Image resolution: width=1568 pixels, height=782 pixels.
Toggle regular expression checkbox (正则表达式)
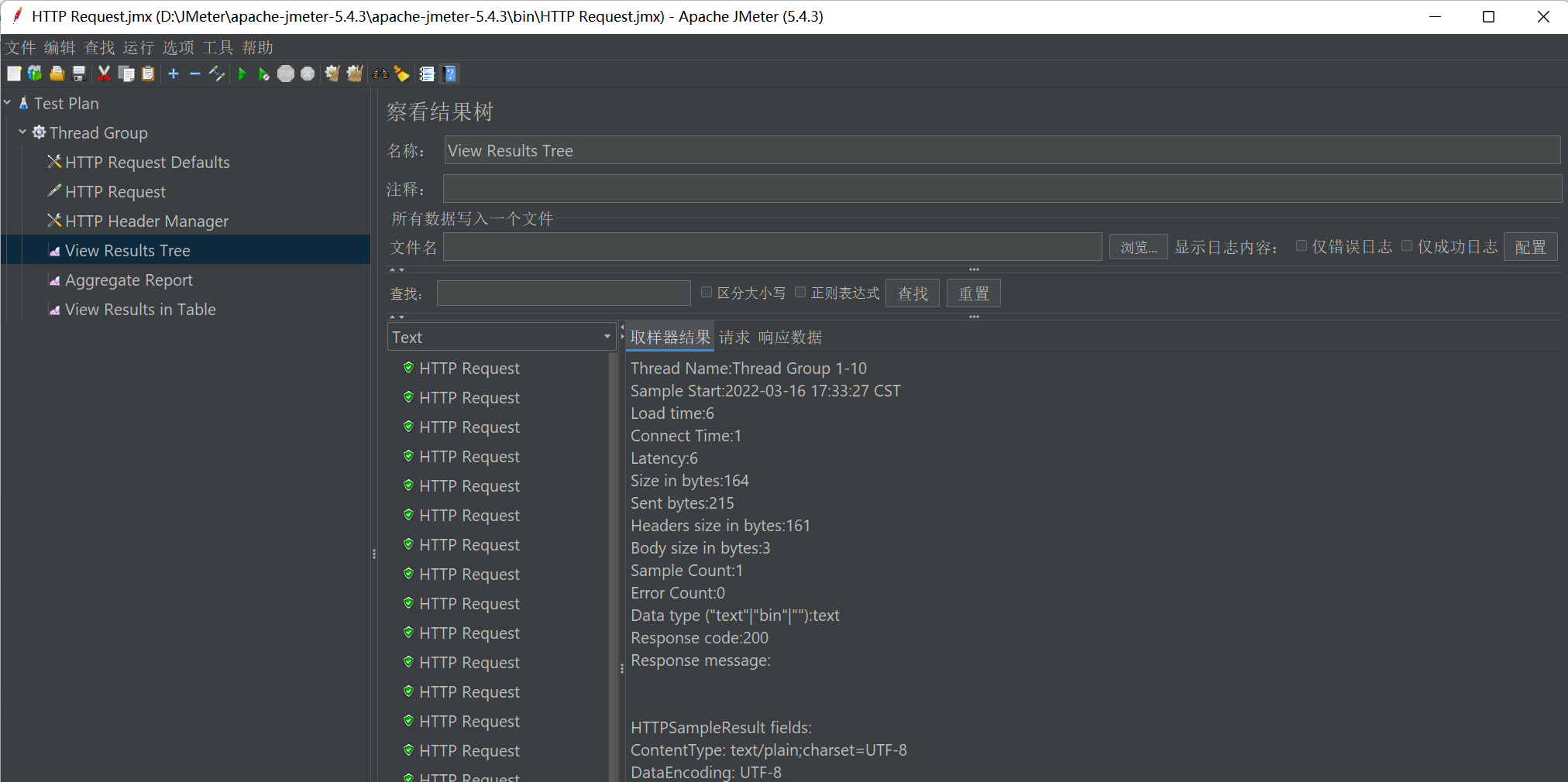tap(800, 292)
